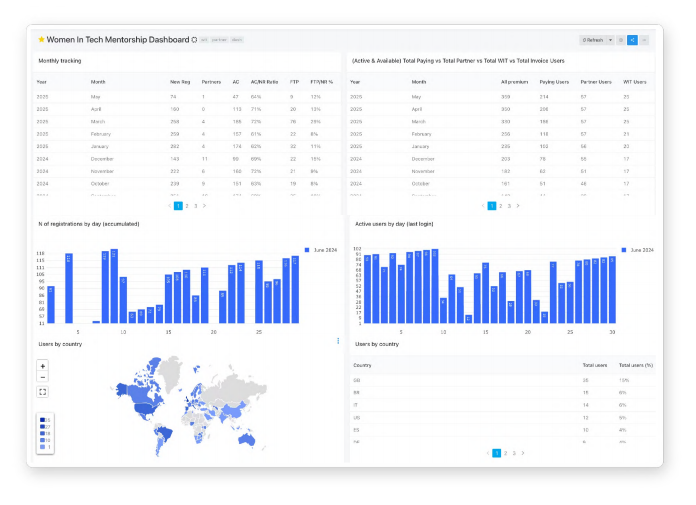Click the darkest swatch in map legend
This screenshot has width=696, height=505.
click(x=41, y=419)
